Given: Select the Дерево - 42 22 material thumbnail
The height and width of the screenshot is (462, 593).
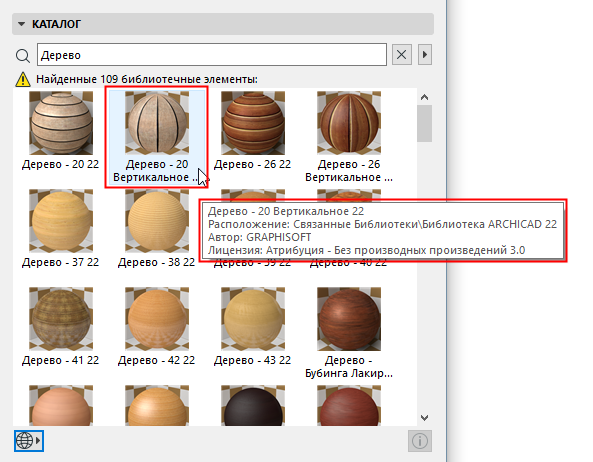Looking at the screenshot, I should click(157, 319).
